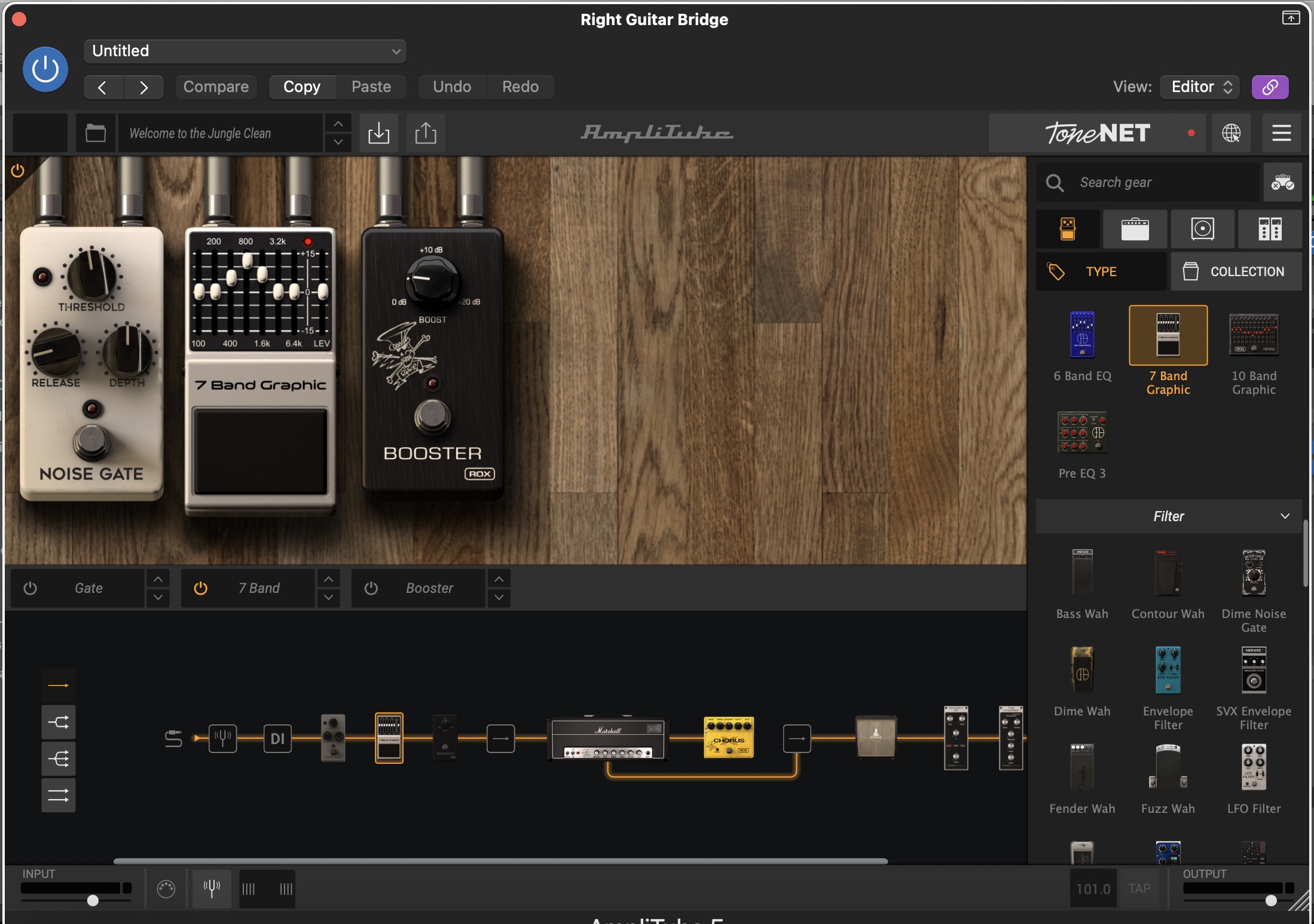Click the OUTPUT level slider handle
This screenshot has height=924, width=1314.
(1271, 901)
